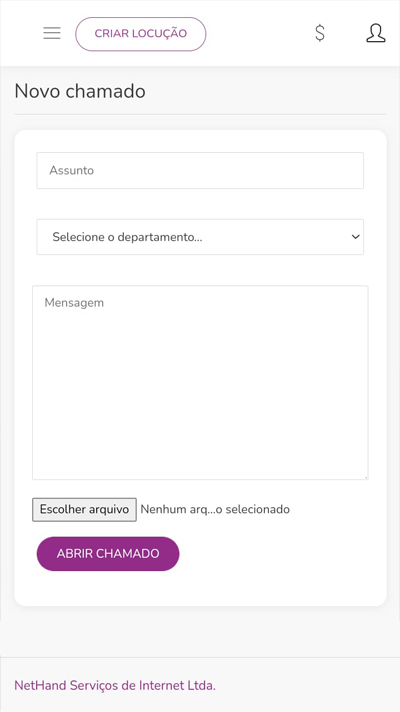Click the empty header space between CRIAR LOCUÇÃO and dollar icon
This screenshot has height=712, width=400.
[x=259, y=33]
